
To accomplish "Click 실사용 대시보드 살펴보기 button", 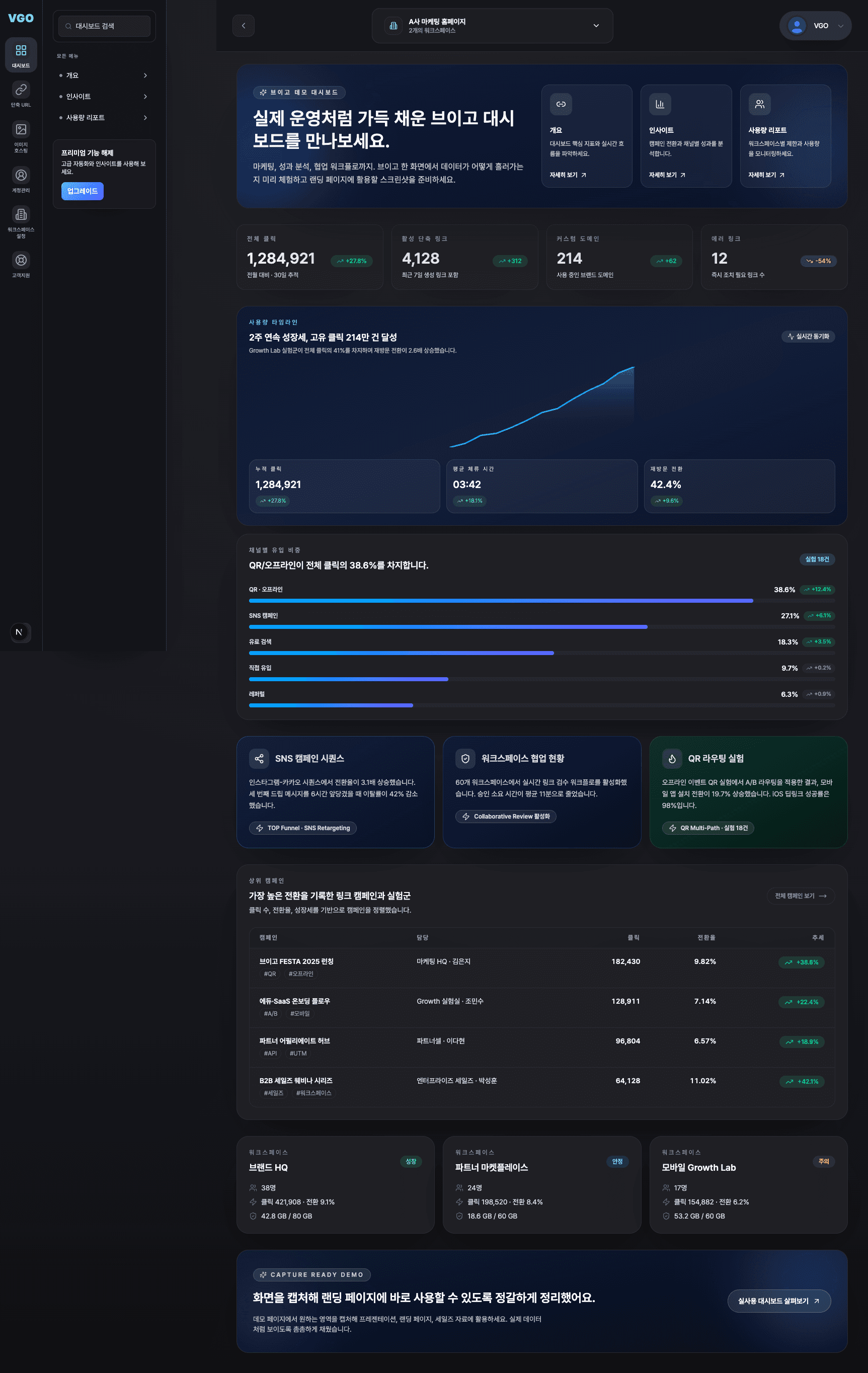I will click(778, 1301).
